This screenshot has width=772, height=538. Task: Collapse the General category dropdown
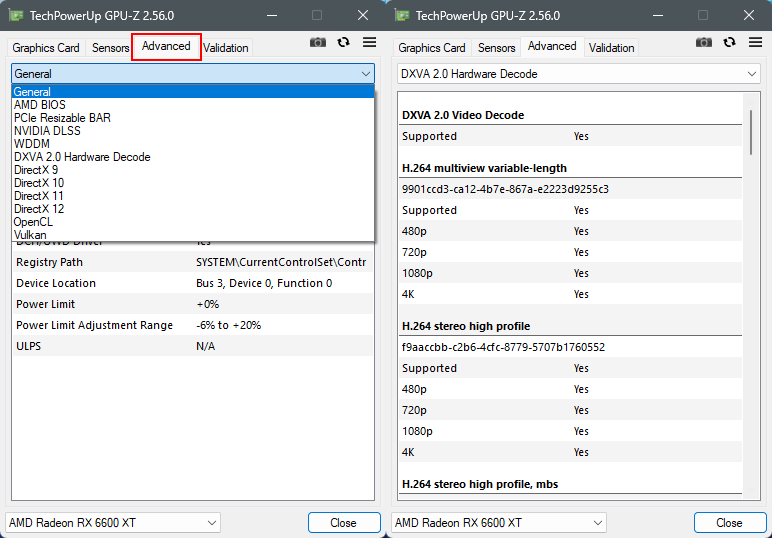click(x=193, y=74)
